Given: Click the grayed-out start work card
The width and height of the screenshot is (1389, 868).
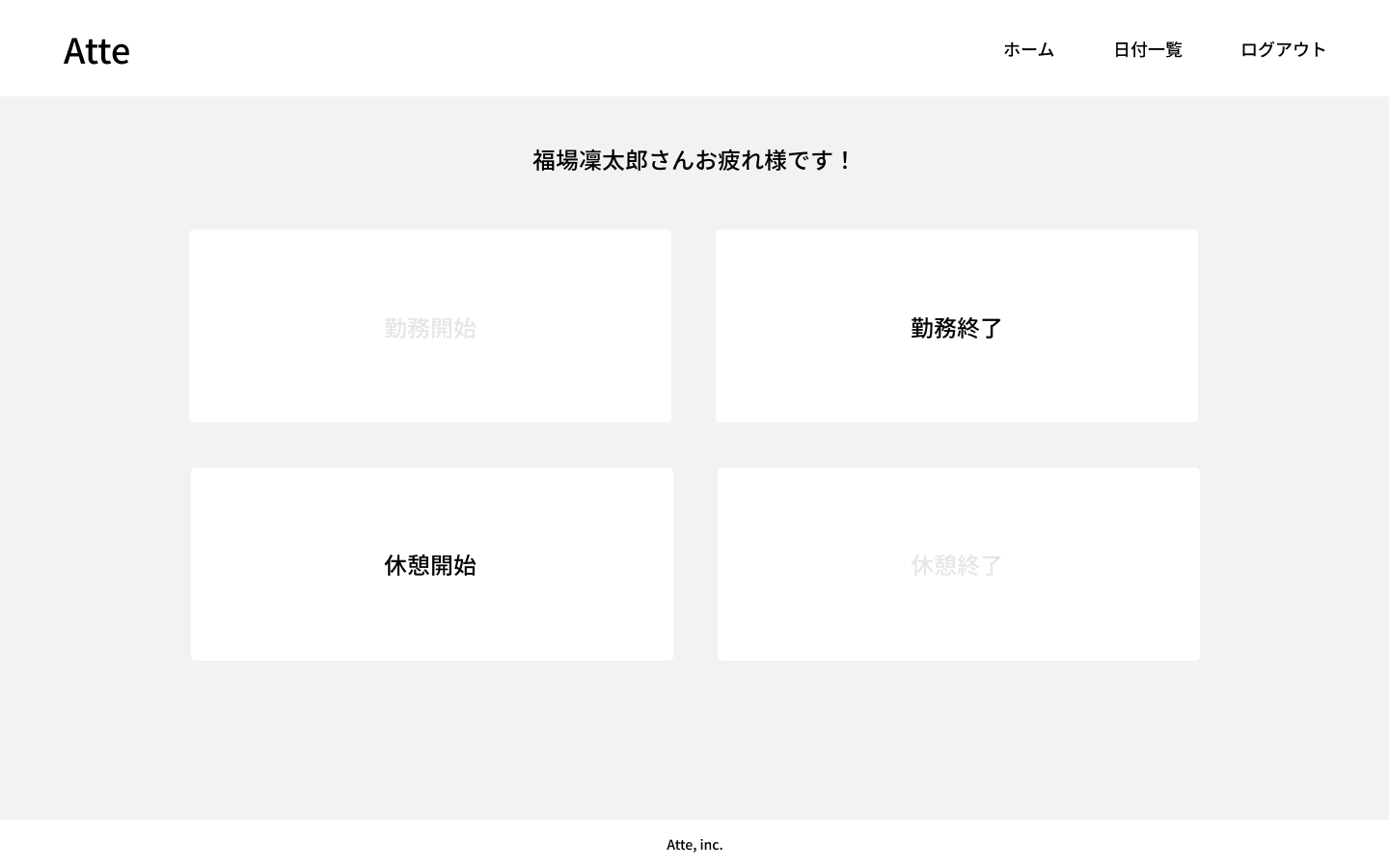Looking at the screenshot, I should (430, 326).
